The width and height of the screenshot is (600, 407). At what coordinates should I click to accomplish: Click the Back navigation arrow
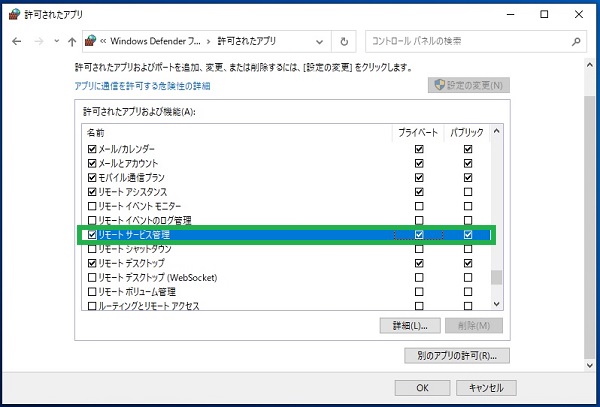pos(16,41)
